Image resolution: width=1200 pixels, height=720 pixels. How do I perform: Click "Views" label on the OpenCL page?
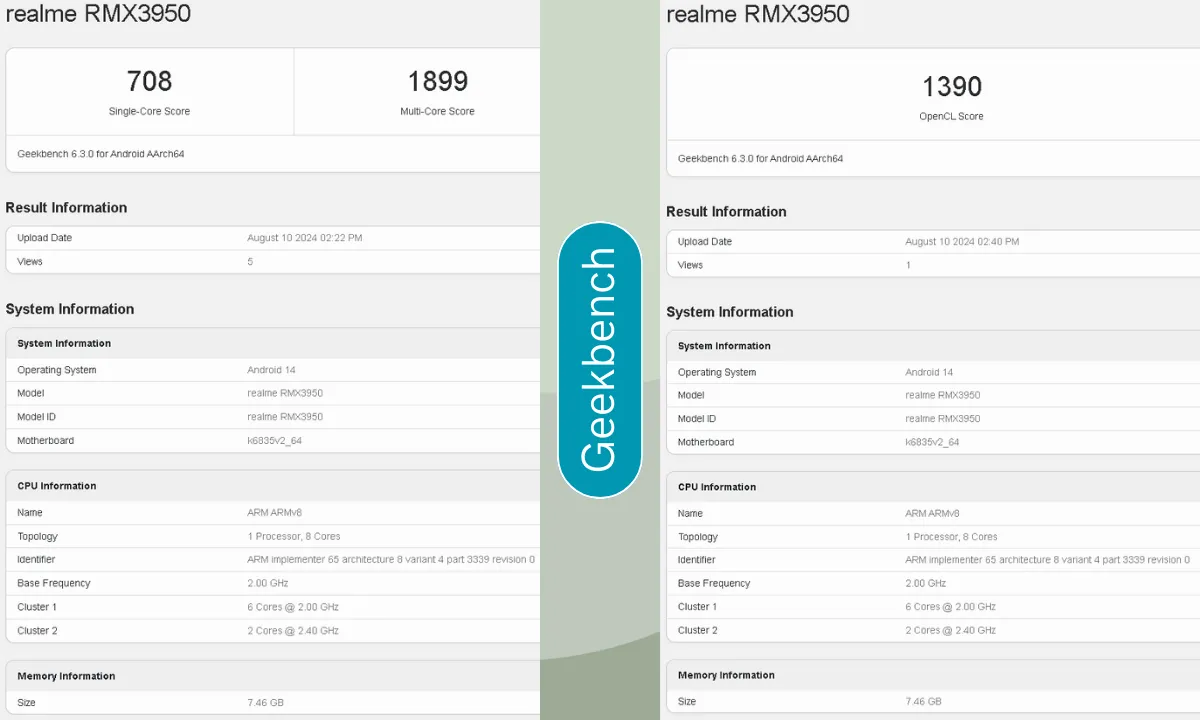tap(690, 265)
